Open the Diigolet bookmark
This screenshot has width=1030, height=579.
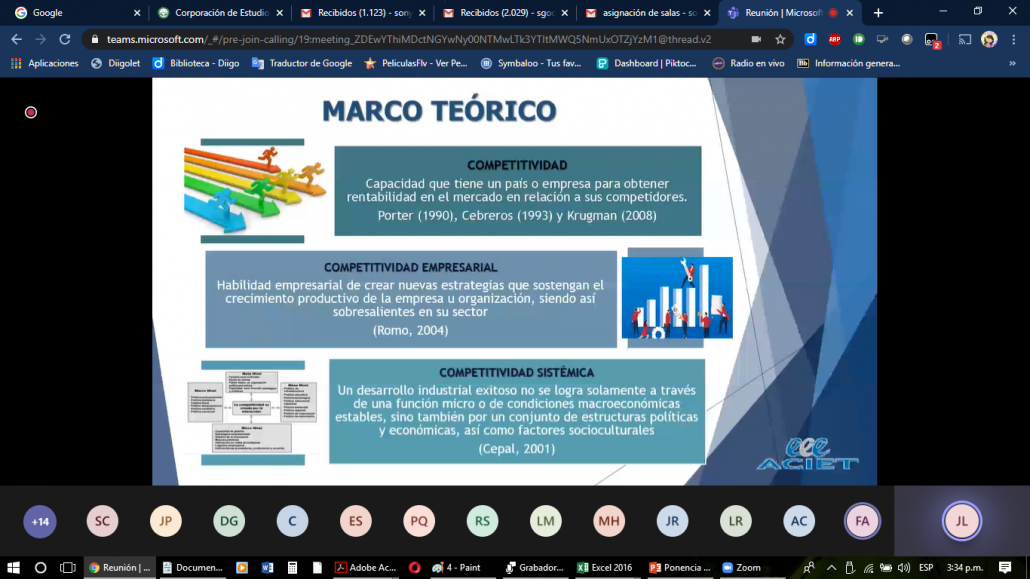116,63
